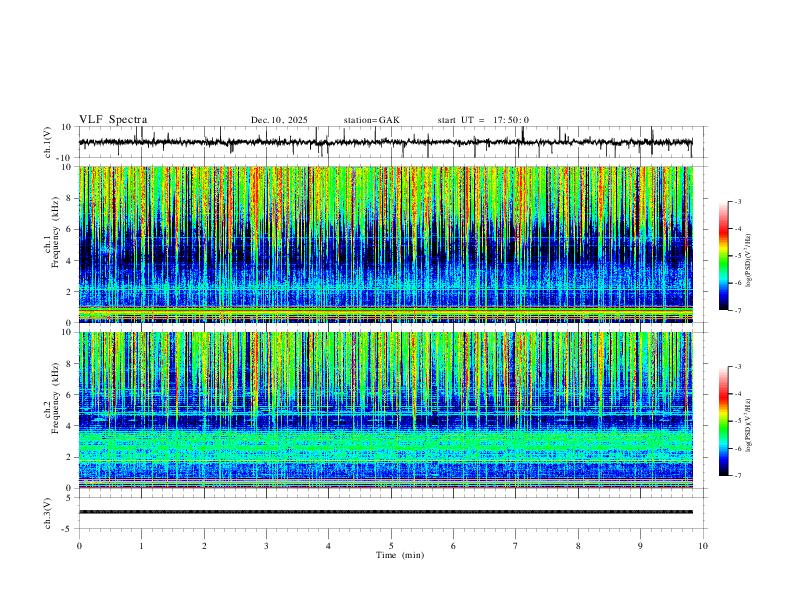Click the "station=GAK" label
The height and width of the screenshot is (612, 792).
tap(371, 120)
